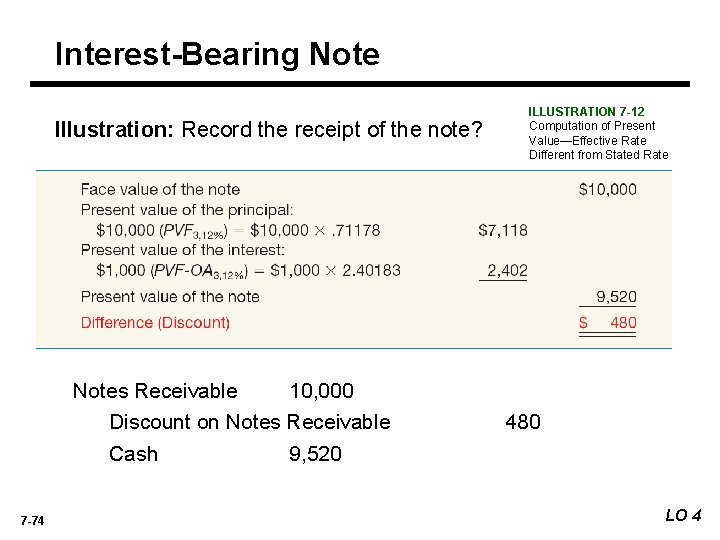Image resolution: width=720 pixels, height=540 pixels.
Task: Click the 'Notes Receivable' journal entry account
Action: [155, 390]
